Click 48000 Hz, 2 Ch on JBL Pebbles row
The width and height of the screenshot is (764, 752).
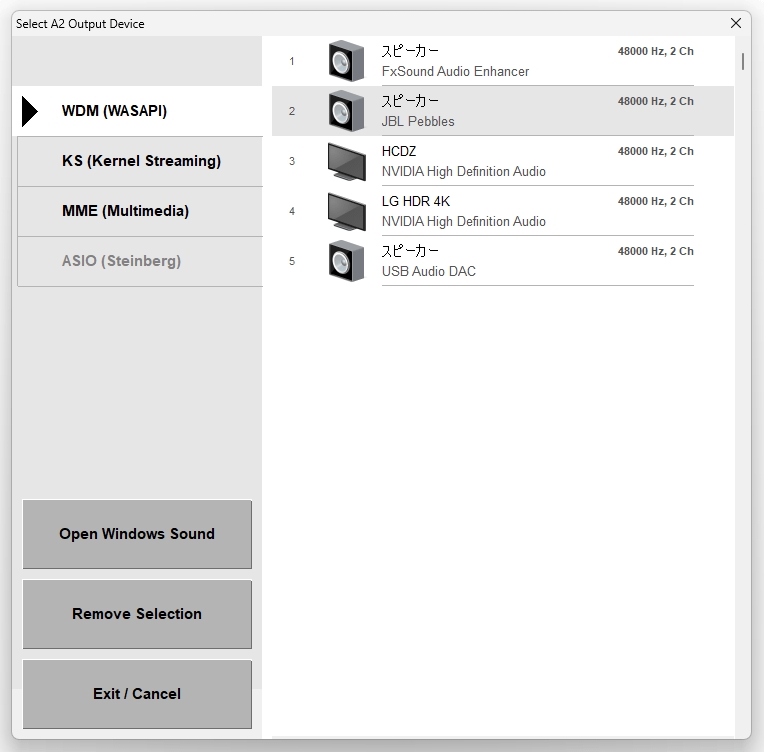655,101
